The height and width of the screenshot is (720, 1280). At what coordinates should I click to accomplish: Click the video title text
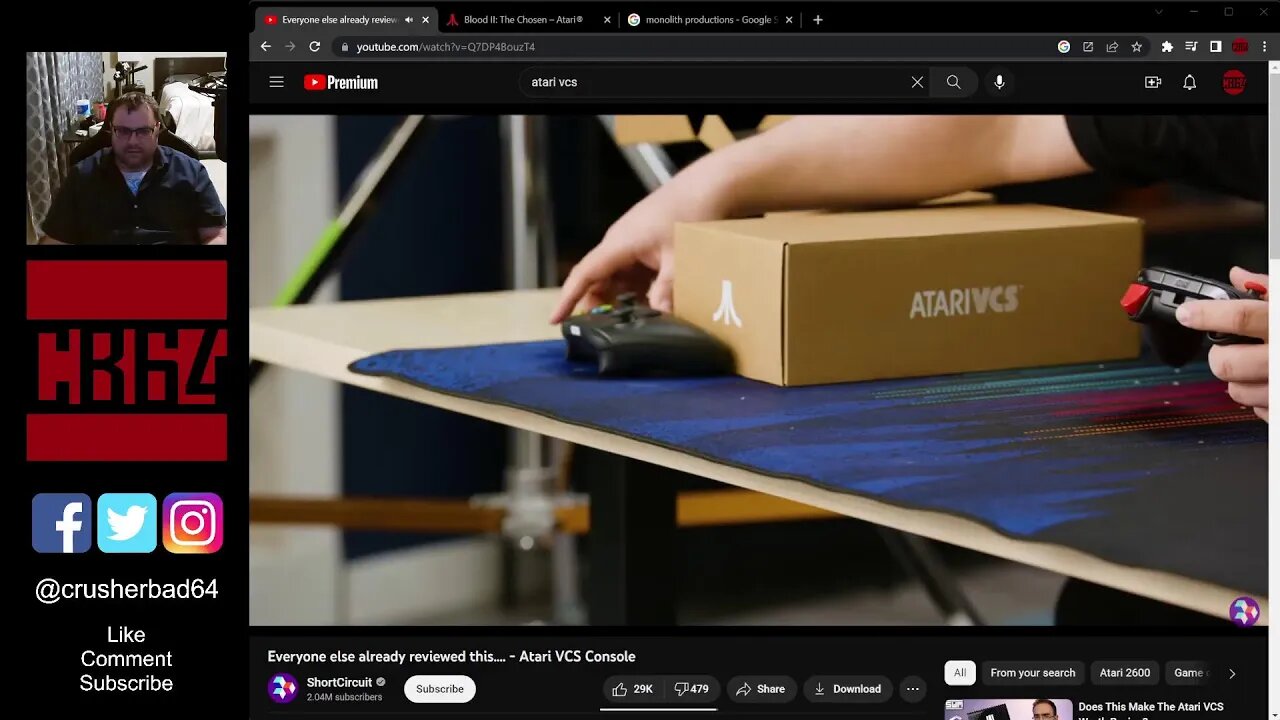coord(451,656)
